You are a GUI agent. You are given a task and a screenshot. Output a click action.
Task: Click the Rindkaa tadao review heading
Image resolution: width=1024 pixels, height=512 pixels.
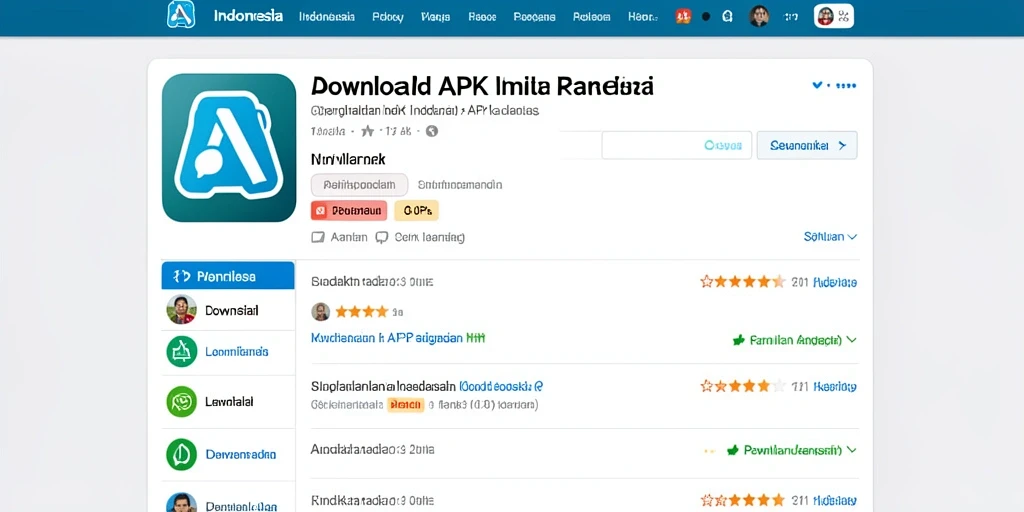pyautogui.click(x=372, y=501)
